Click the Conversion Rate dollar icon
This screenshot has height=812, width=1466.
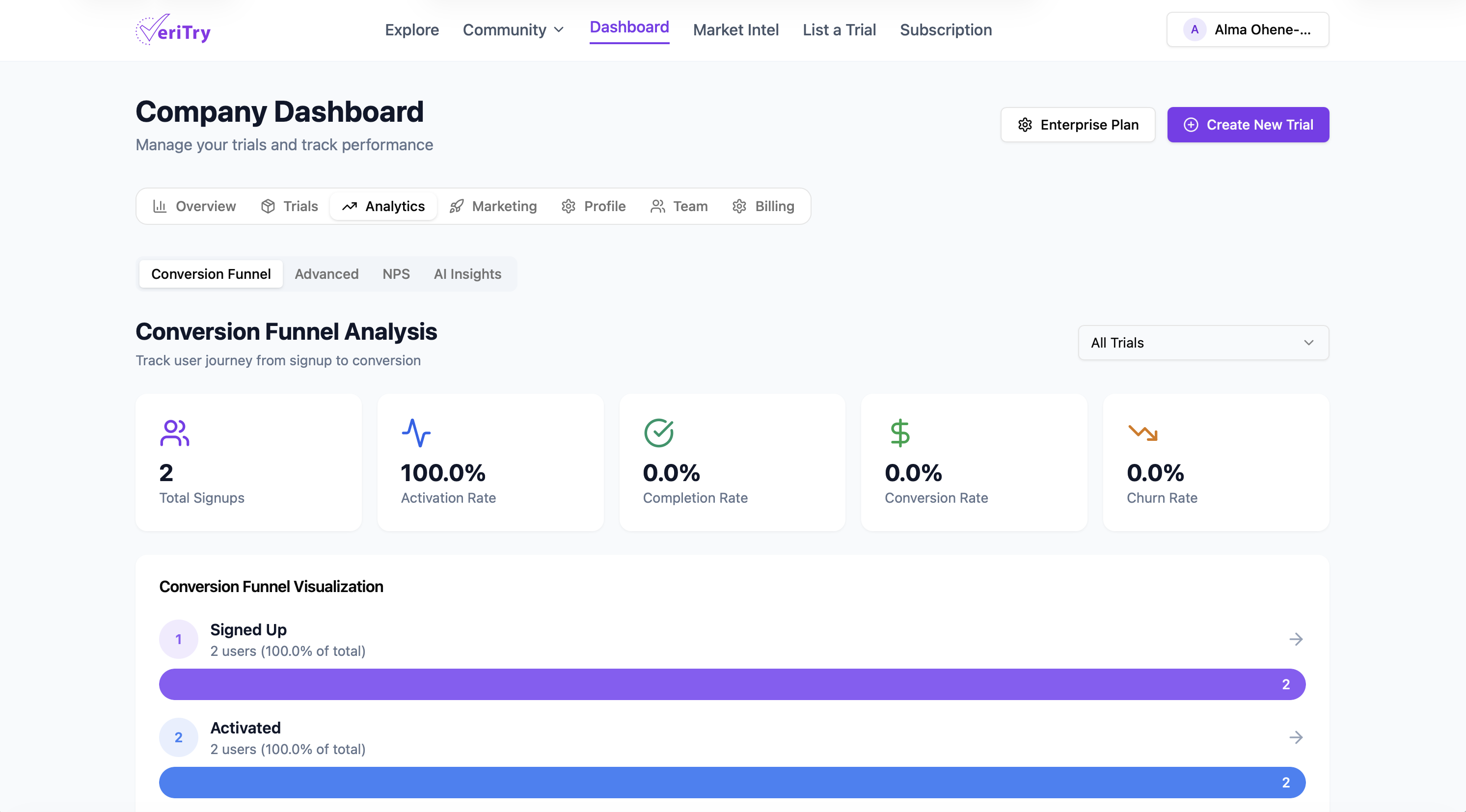[x=900, y=433]
